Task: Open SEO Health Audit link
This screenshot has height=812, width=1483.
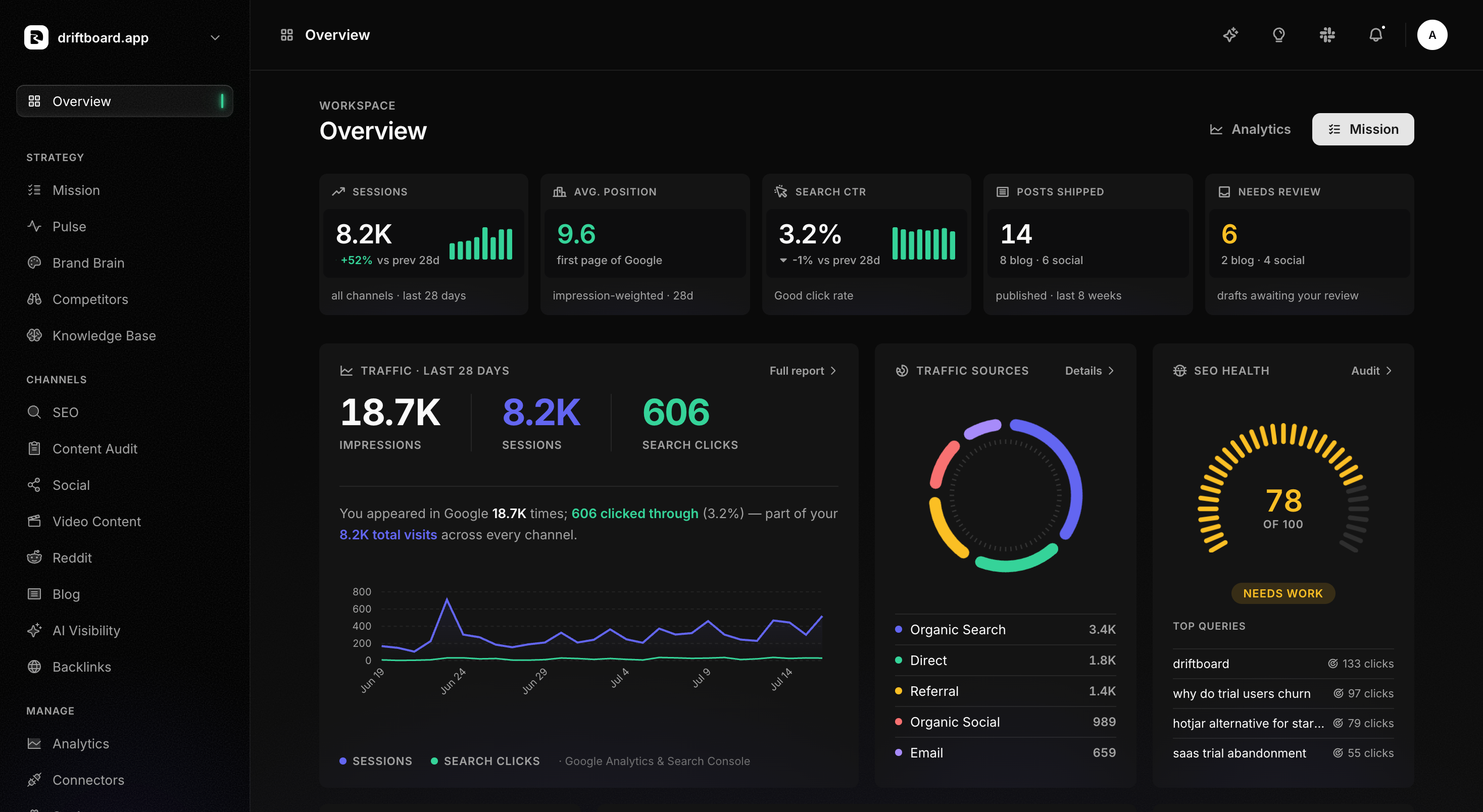Action: pos(1371,371)
